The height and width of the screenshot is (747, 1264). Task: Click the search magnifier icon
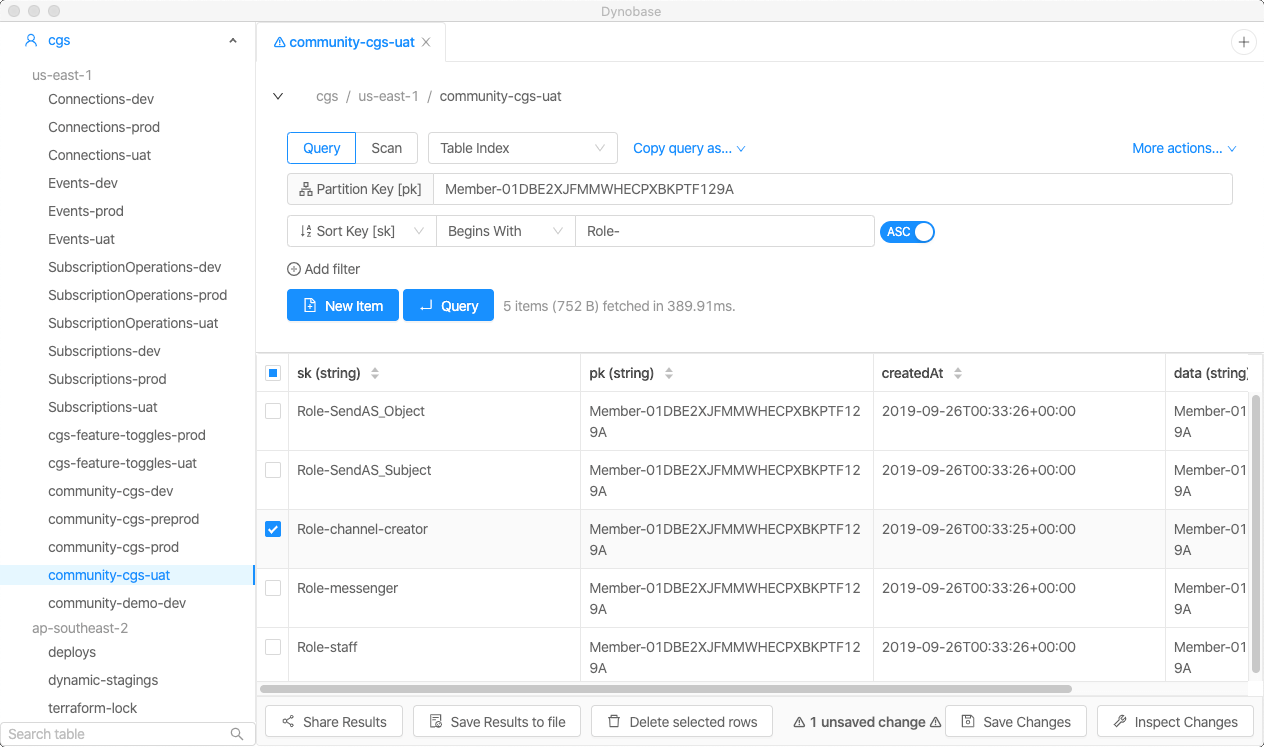(x=237, y=734)
